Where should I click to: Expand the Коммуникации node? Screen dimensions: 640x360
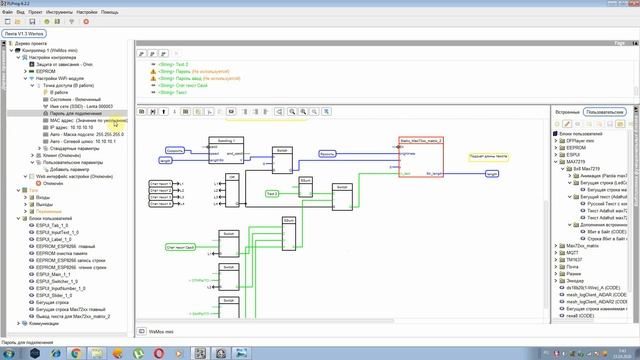tap(18, 323)
